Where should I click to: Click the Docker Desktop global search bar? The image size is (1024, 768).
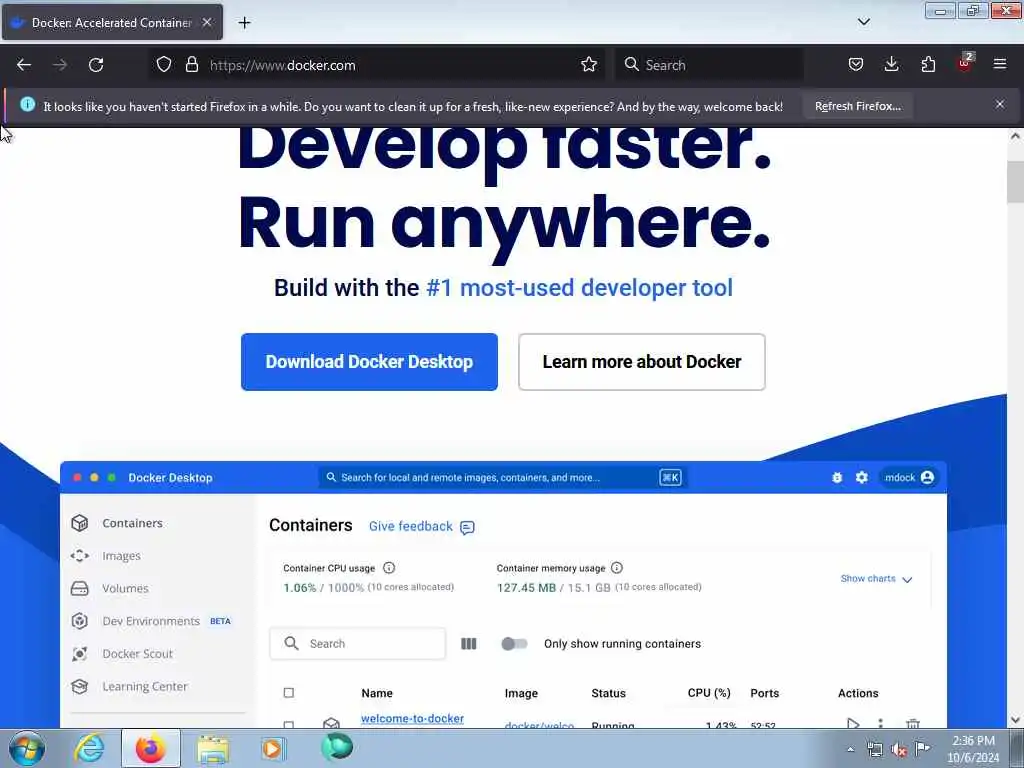pos(502,477)
